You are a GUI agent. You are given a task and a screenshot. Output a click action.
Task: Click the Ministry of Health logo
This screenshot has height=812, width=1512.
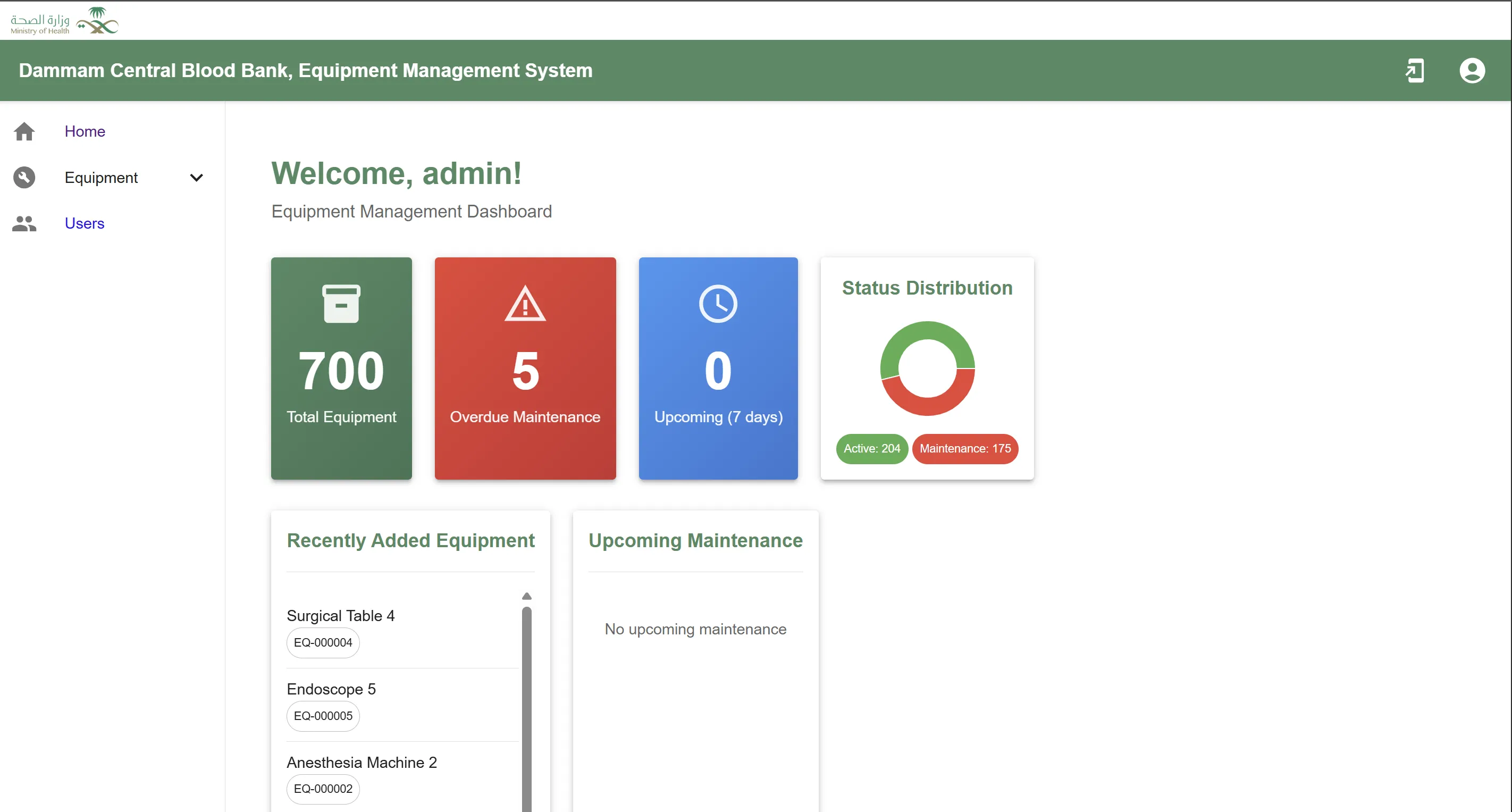64,21
